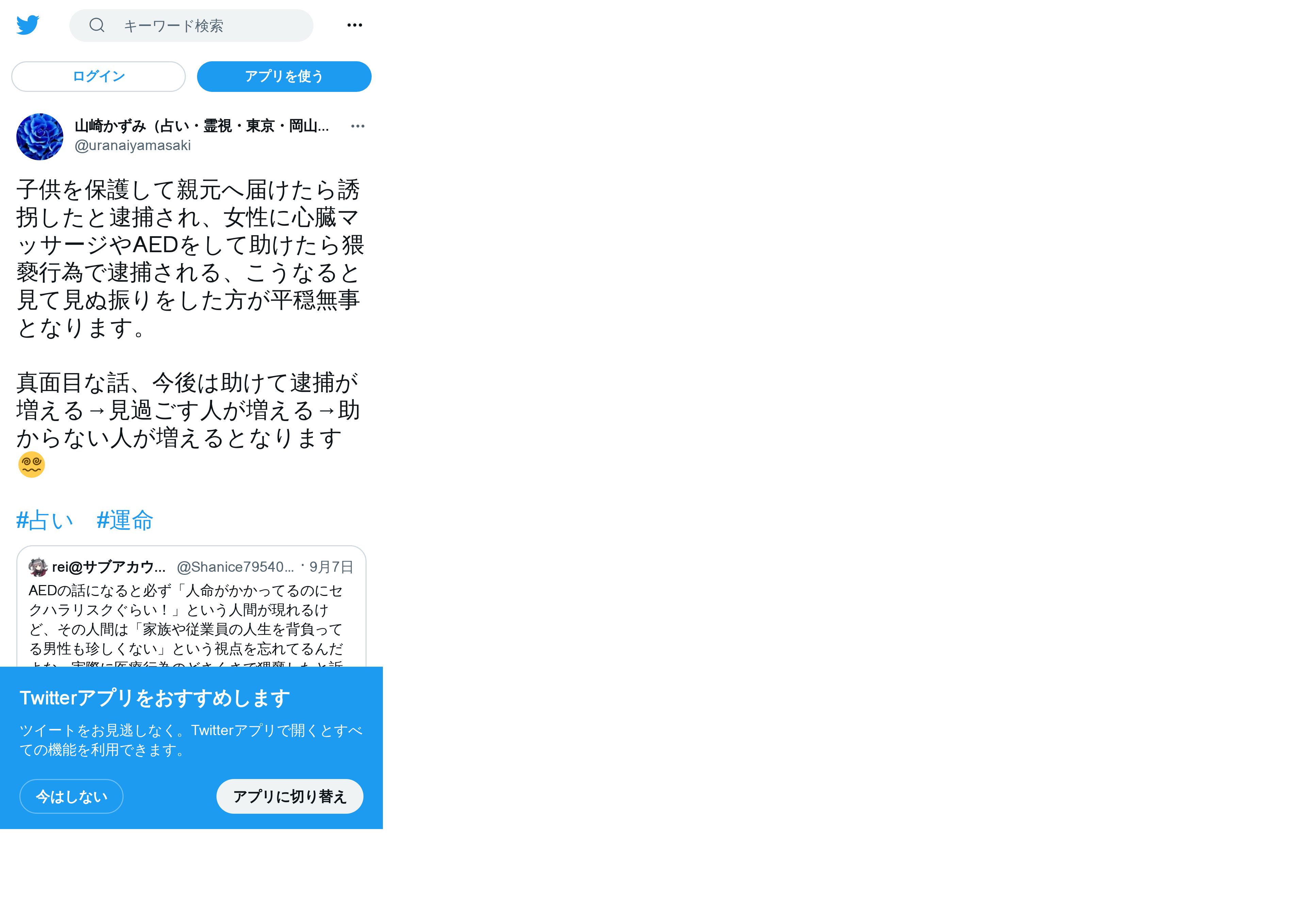
Task: Click the search magnifier icon
Action: [x=97, y=25]
